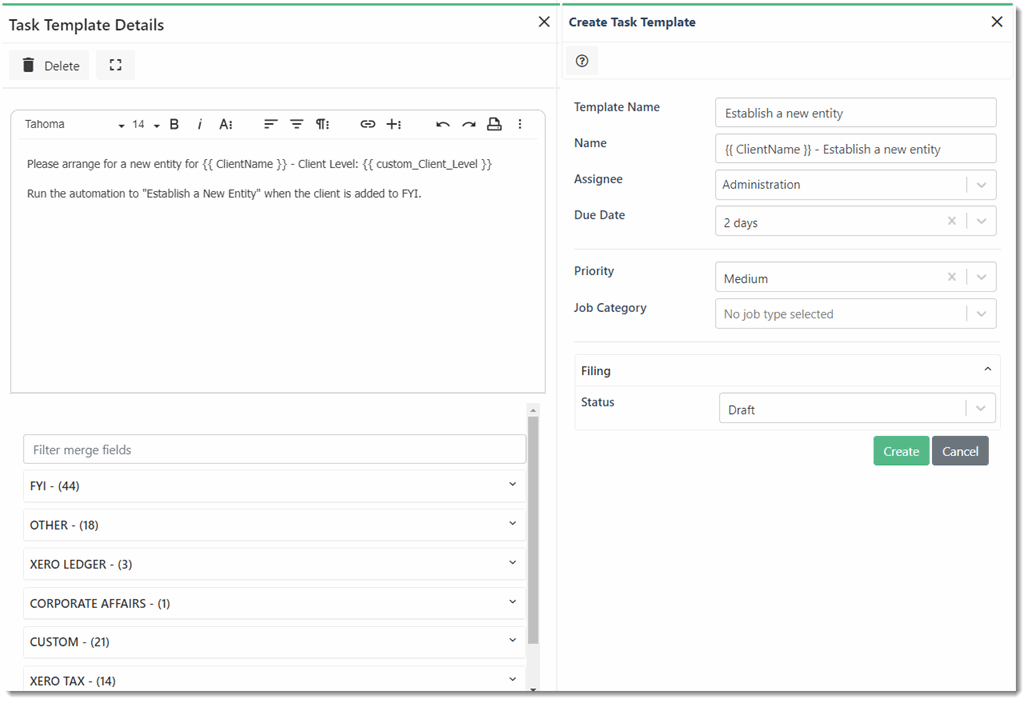The height and width of the screenshot is (703, 1028).
Task: Expand the CUSTOM merge fields section
Action: pyautogui.click(x=512, y=641)
